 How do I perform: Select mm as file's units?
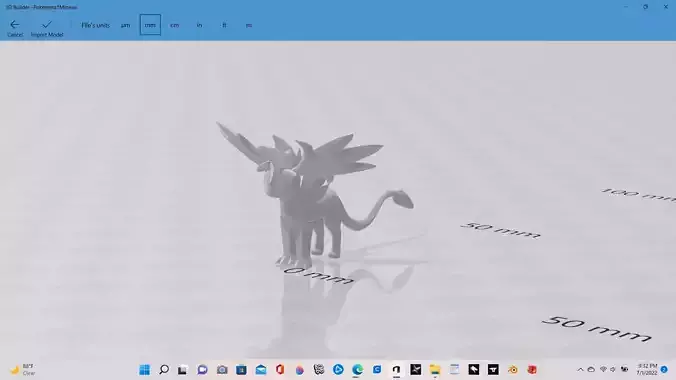pyautogui.click(x=150, y=25)
